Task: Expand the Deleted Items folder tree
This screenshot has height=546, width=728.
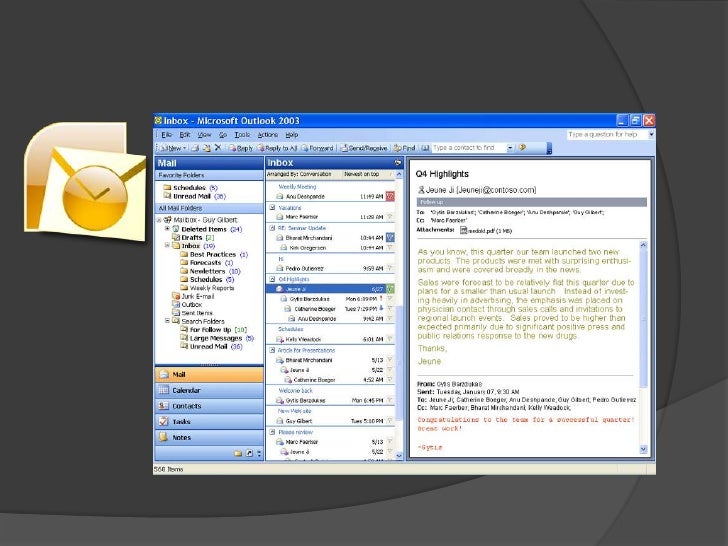Action: 167,229
